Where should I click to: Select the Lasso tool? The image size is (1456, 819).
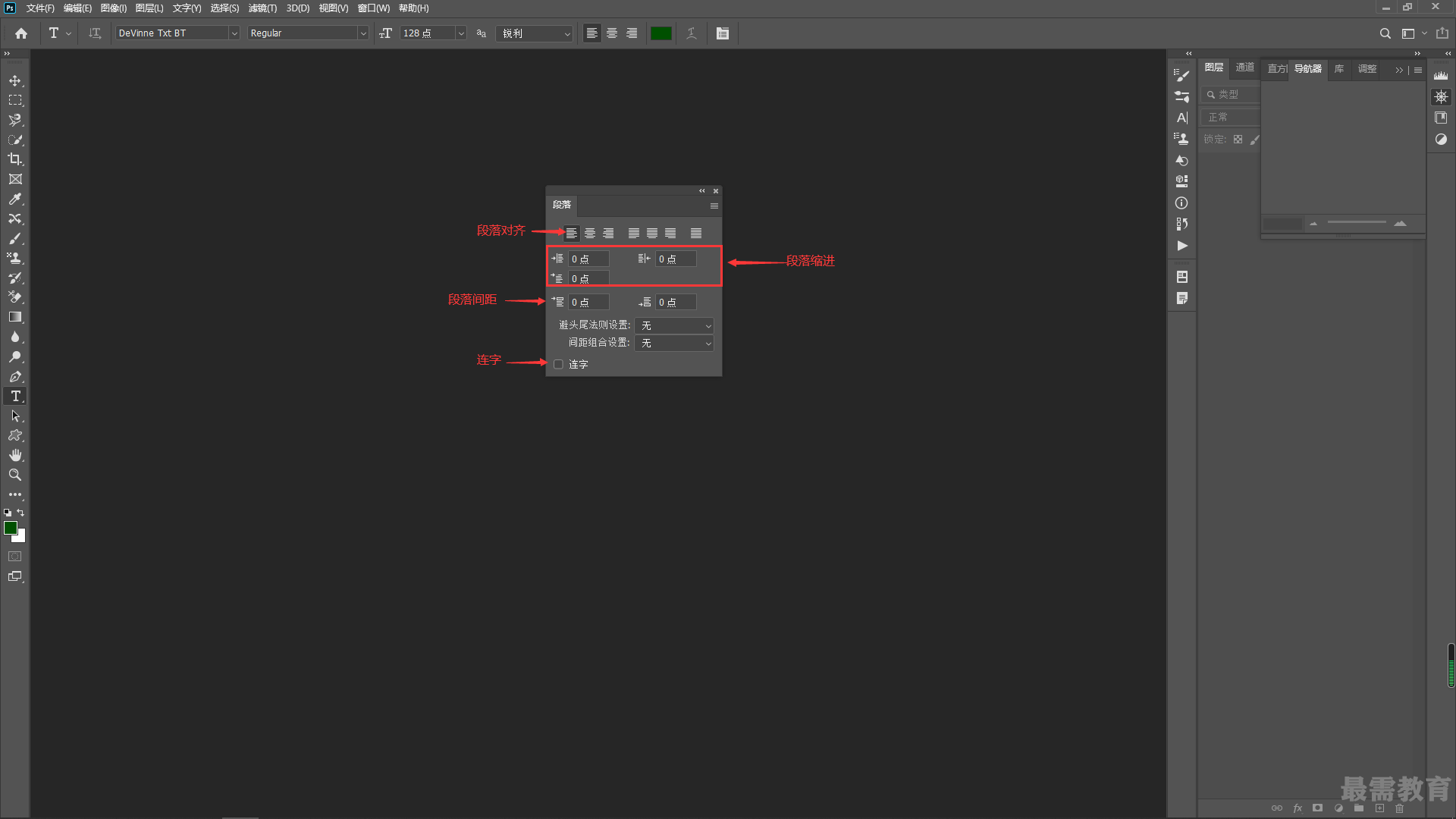tap(15, 120)
